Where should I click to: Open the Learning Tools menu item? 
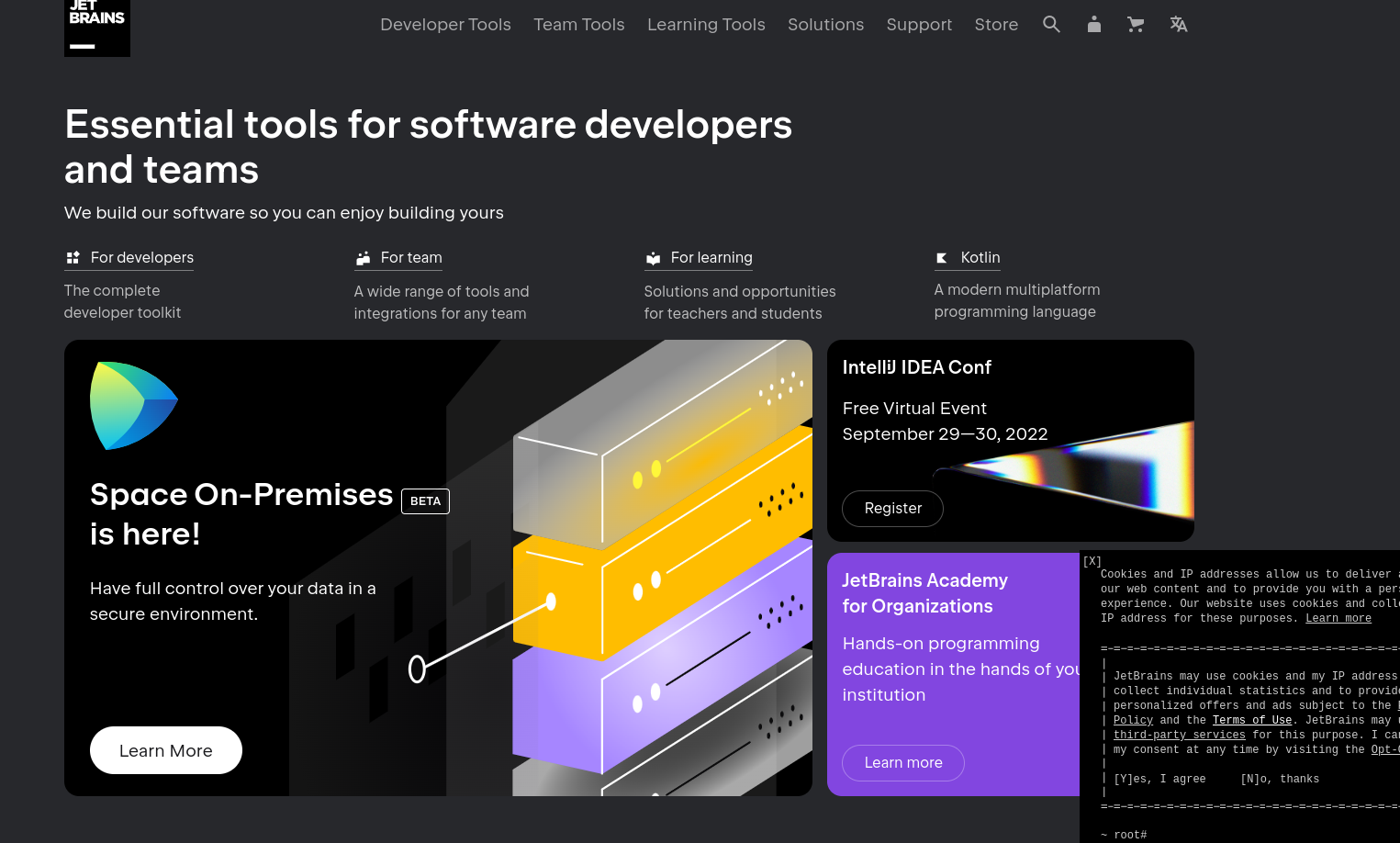(x=706, y=25)
